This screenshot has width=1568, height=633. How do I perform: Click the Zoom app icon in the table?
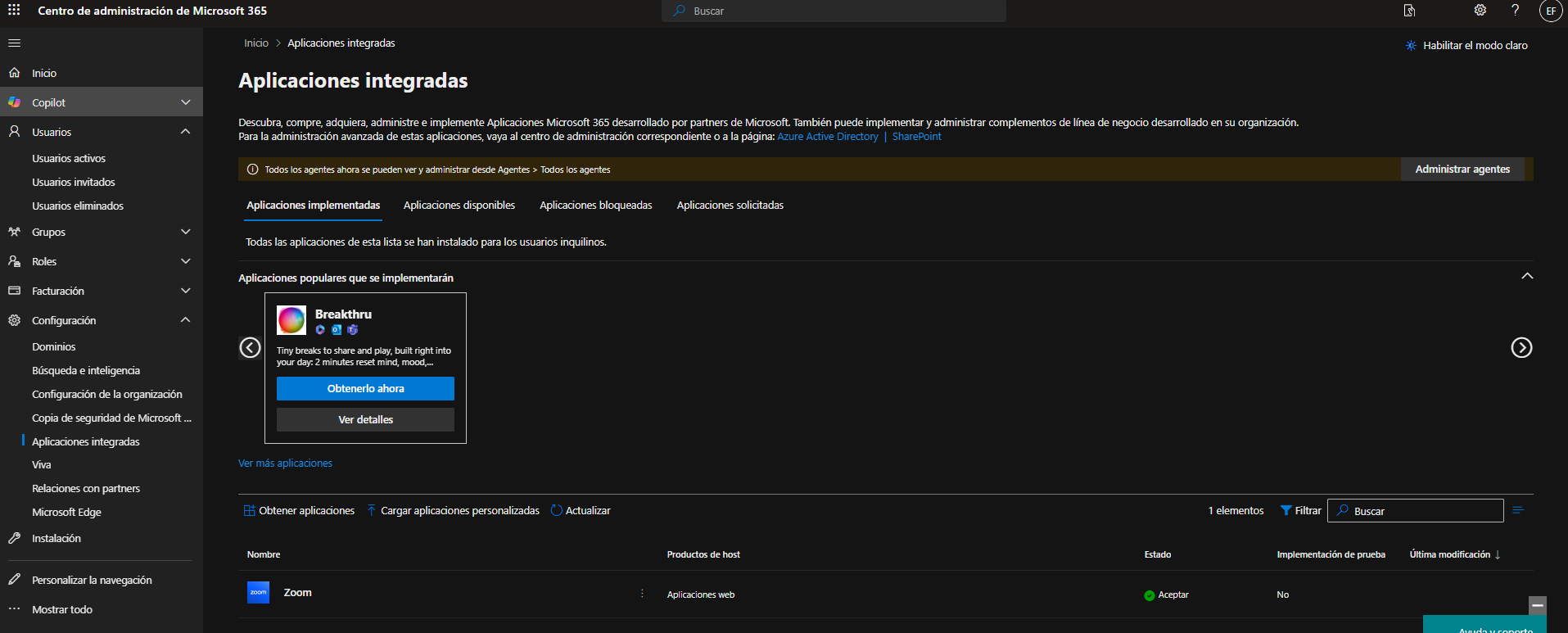pos(259,592)
